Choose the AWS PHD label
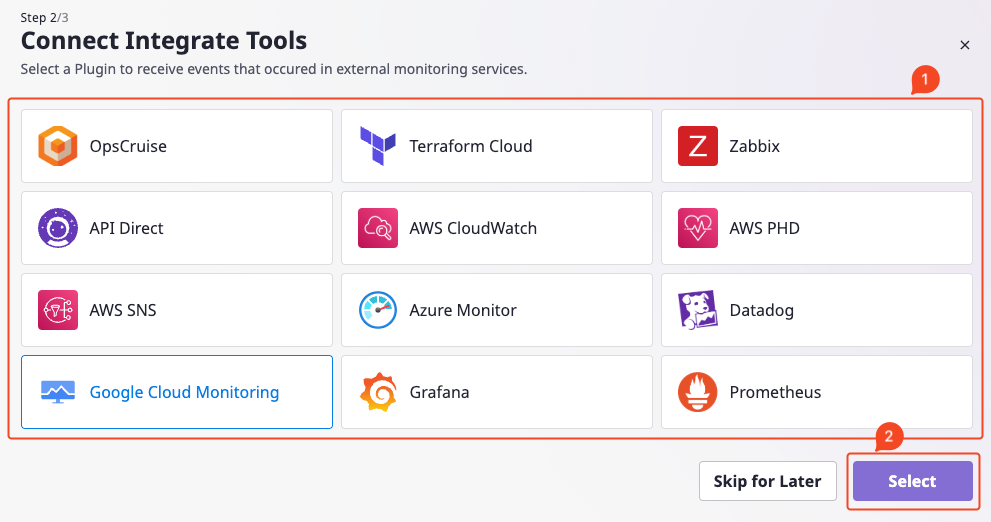The image size is (991, 522). [x=765, y=228]
